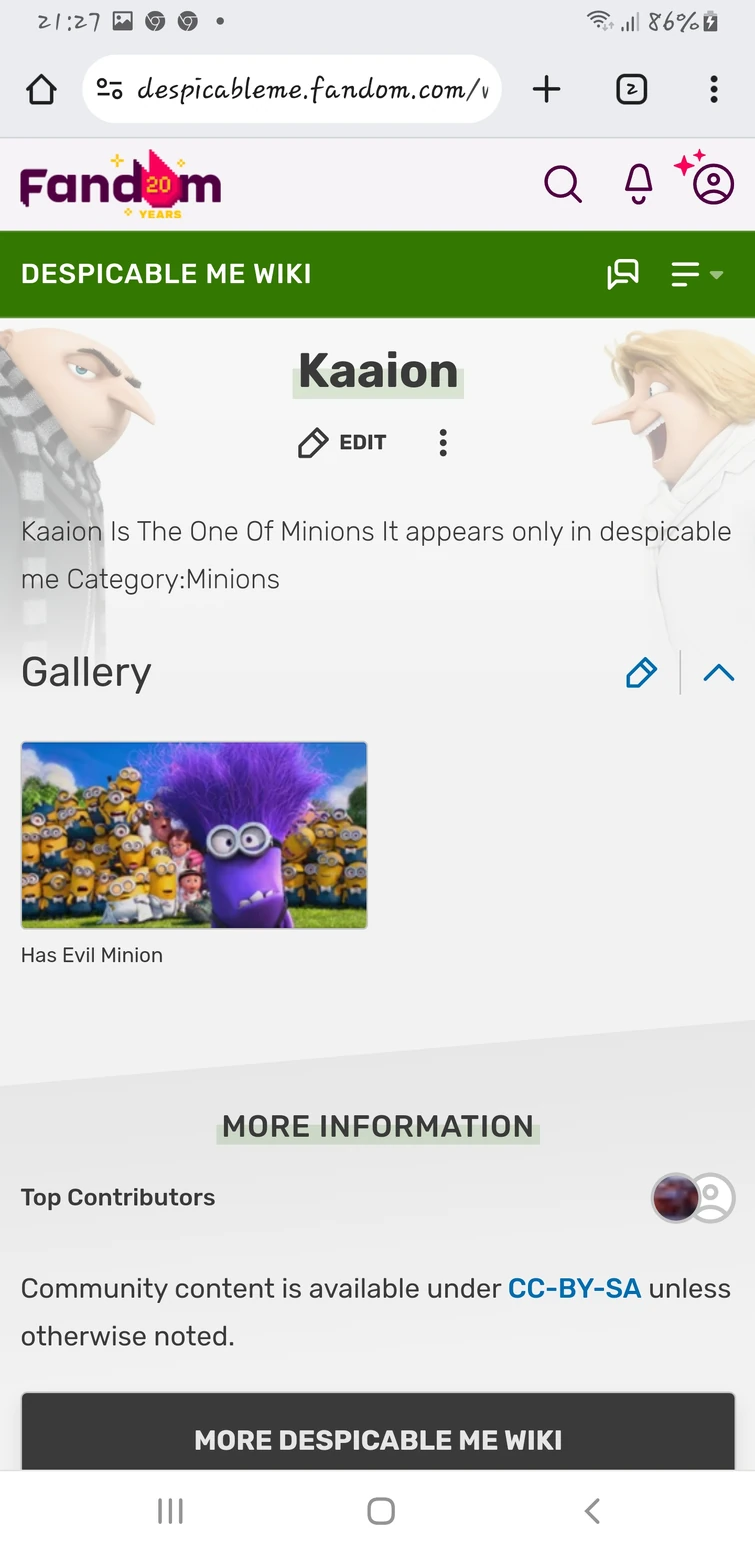Open the CC-BY-SA license link
755x1552 pixels.
(x=574, y=1288)
